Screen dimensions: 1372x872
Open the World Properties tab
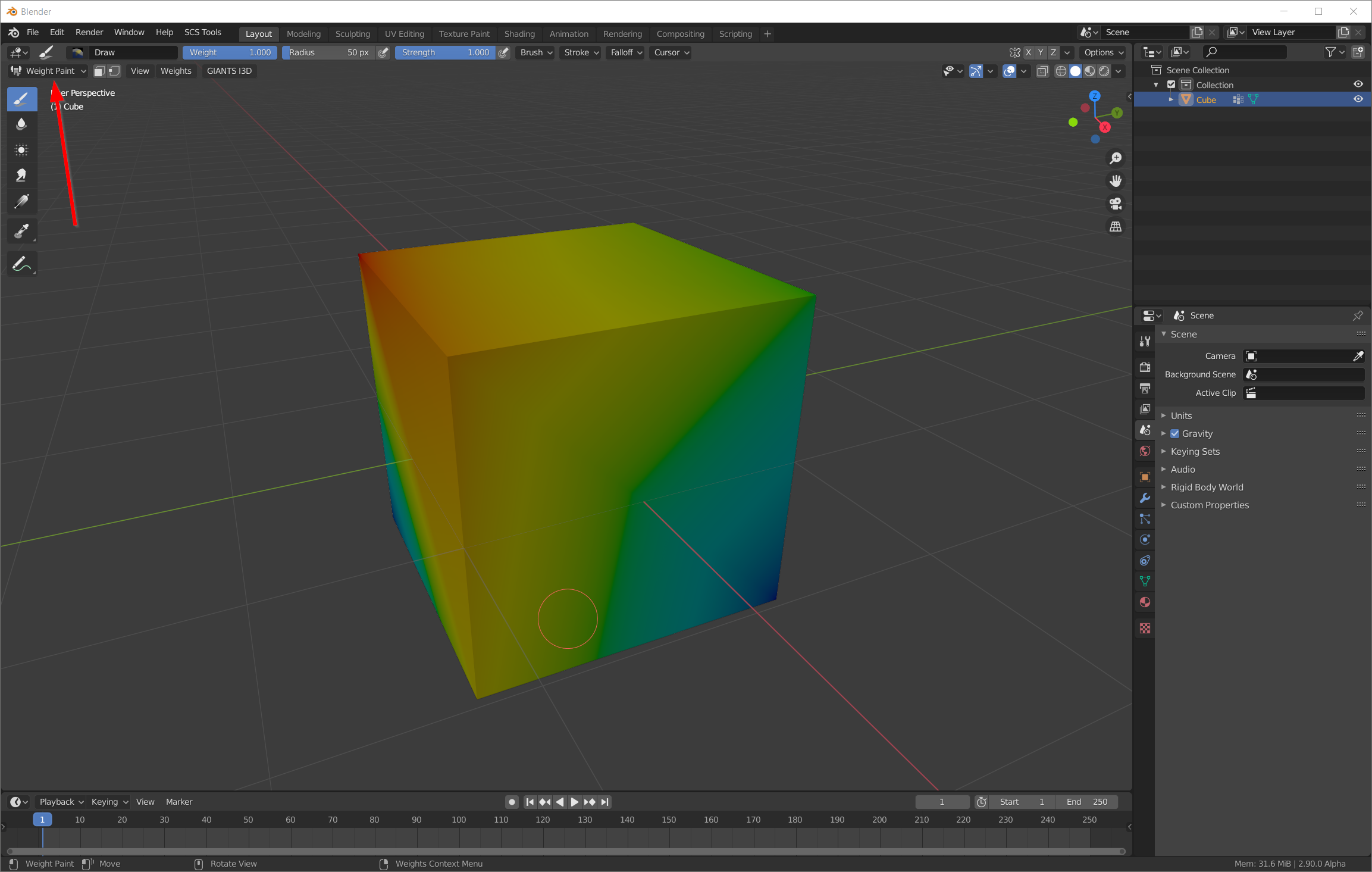click(x=1144, y=451)
